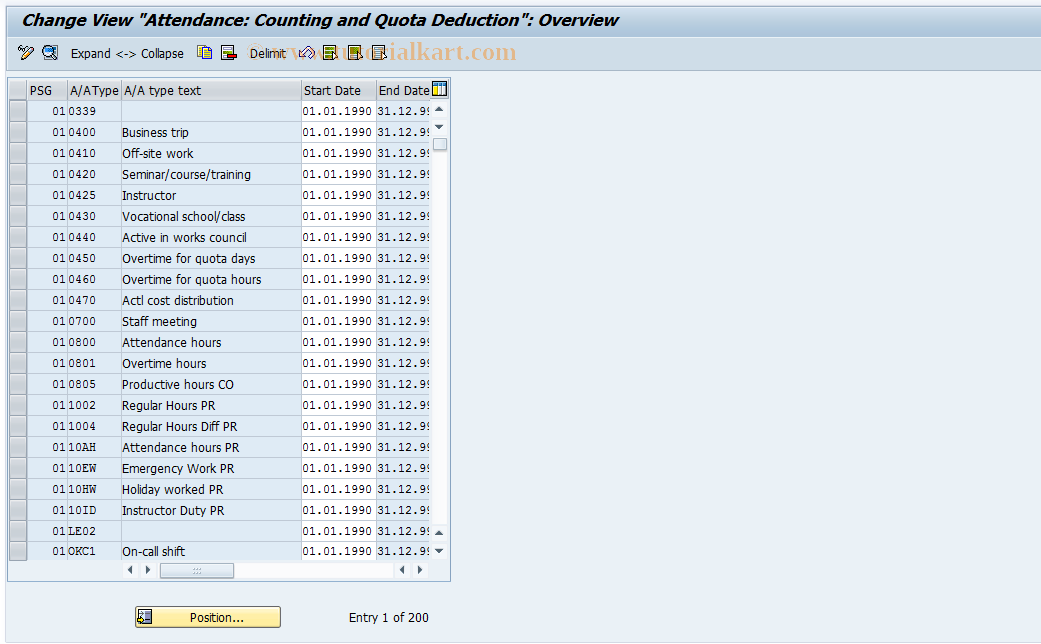Click the Delete entry icon
The height and width of the screenshot is (644, 1041).
pyautogui.click(x=228, y=53)
